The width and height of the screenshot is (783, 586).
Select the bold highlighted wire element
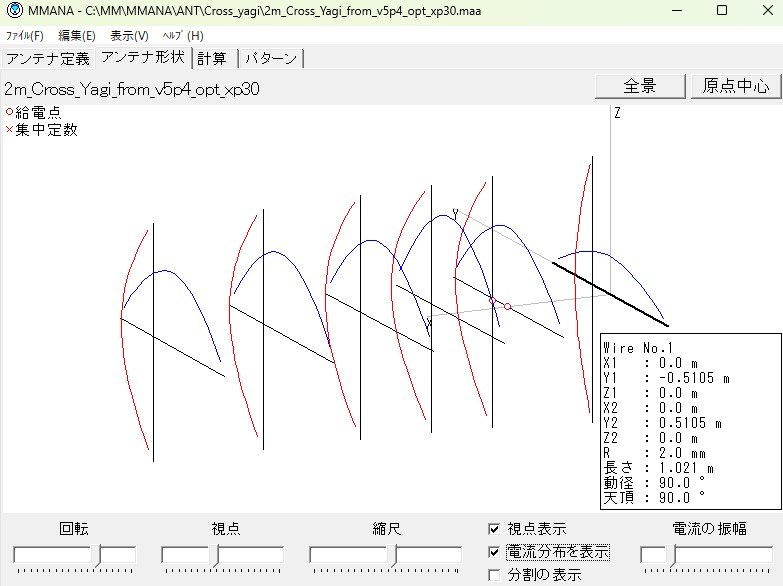click(610, 294)
